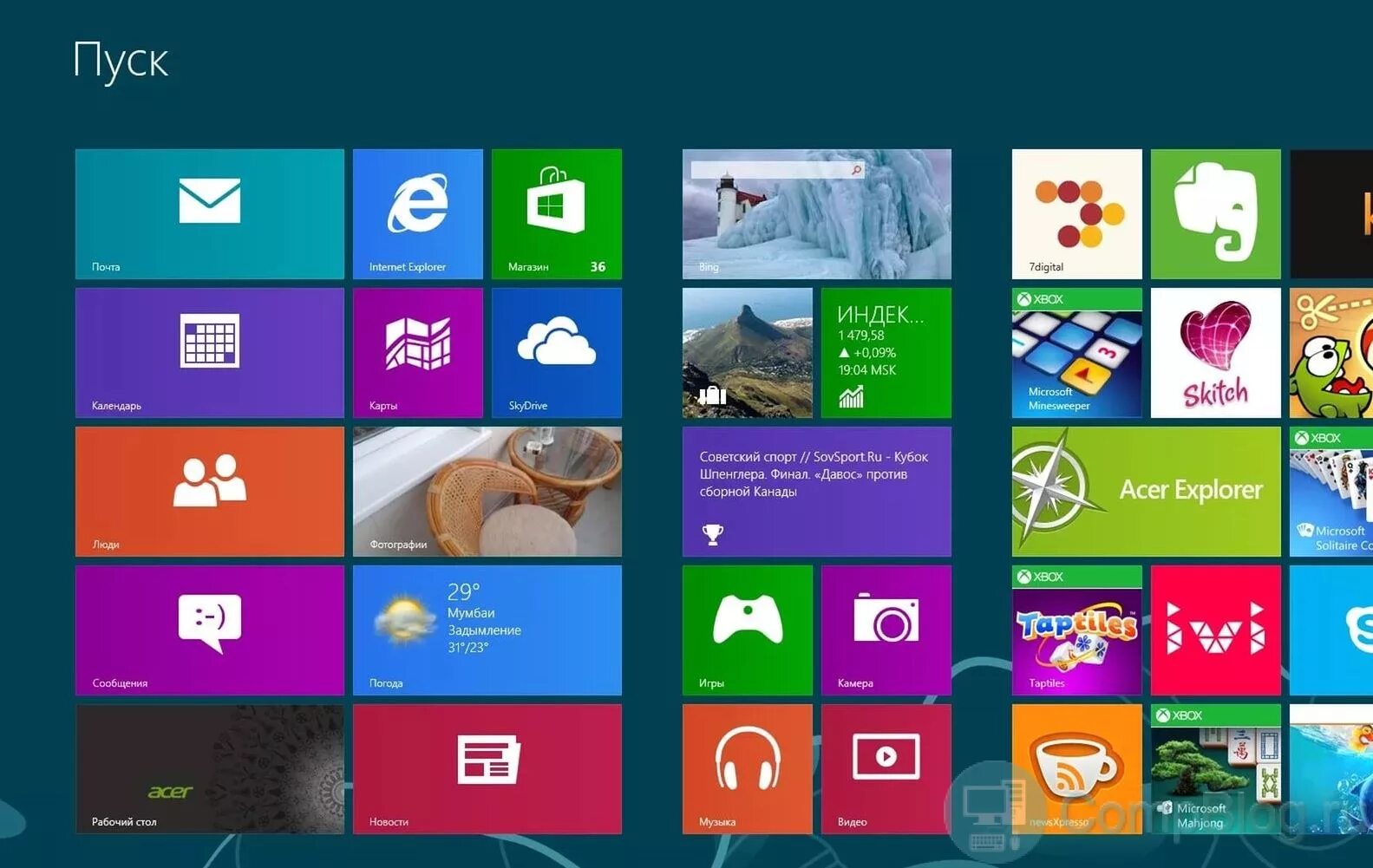Click the 29° temperature reading

(463, 592)
